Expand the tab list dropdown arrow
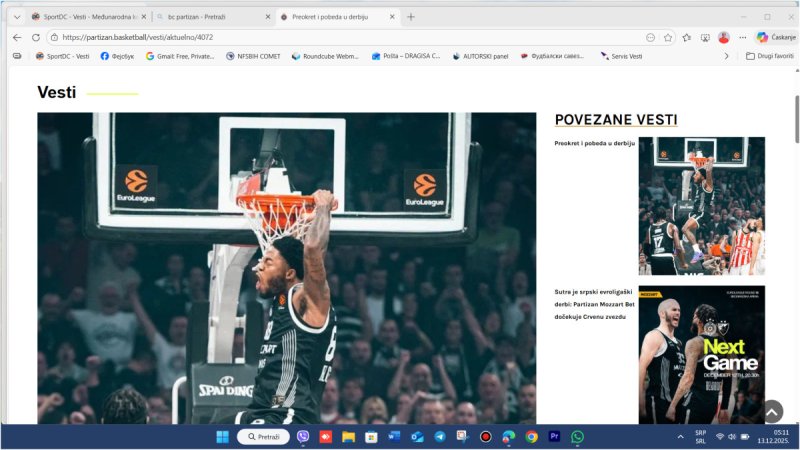This screenshot has width=800, height=450. tap(17, 17)
